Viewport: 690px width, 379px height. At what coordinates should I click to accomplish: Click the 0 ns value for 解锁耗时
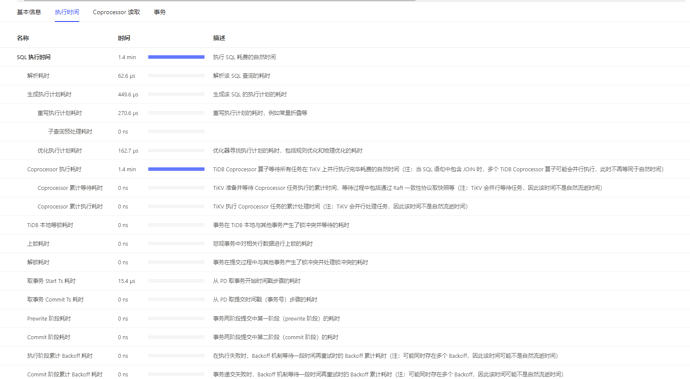(x=123, y=262)
